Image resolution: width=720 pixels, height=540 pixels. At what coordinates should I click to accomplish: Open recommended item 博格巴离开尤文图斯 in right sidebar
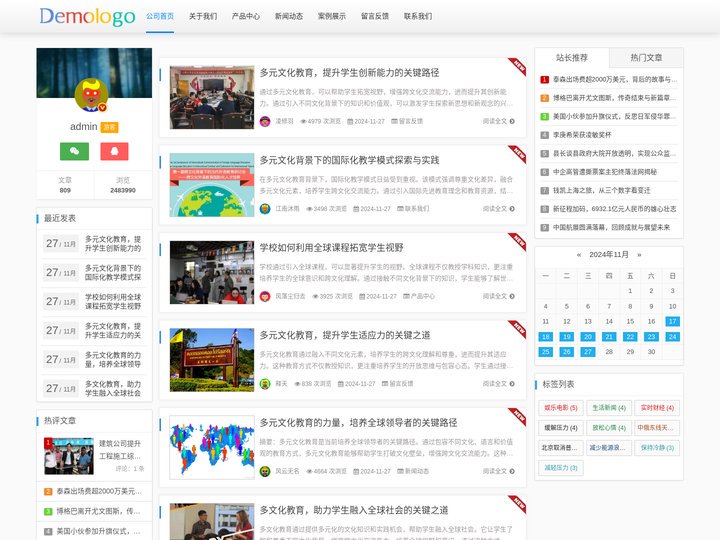(614, 98)
